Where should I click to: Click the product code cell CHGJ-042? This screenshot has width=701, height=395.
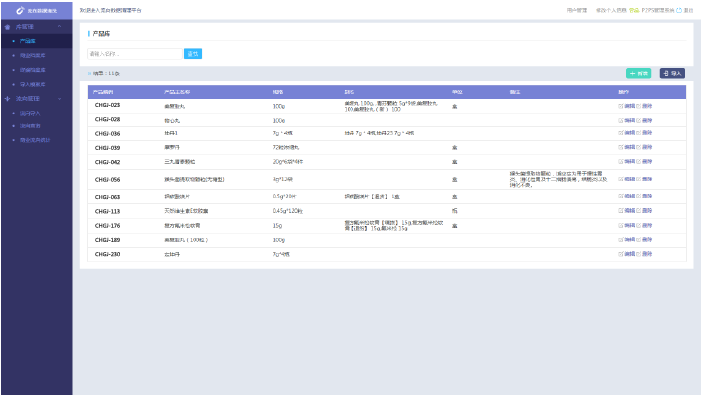tap(107, 163)
